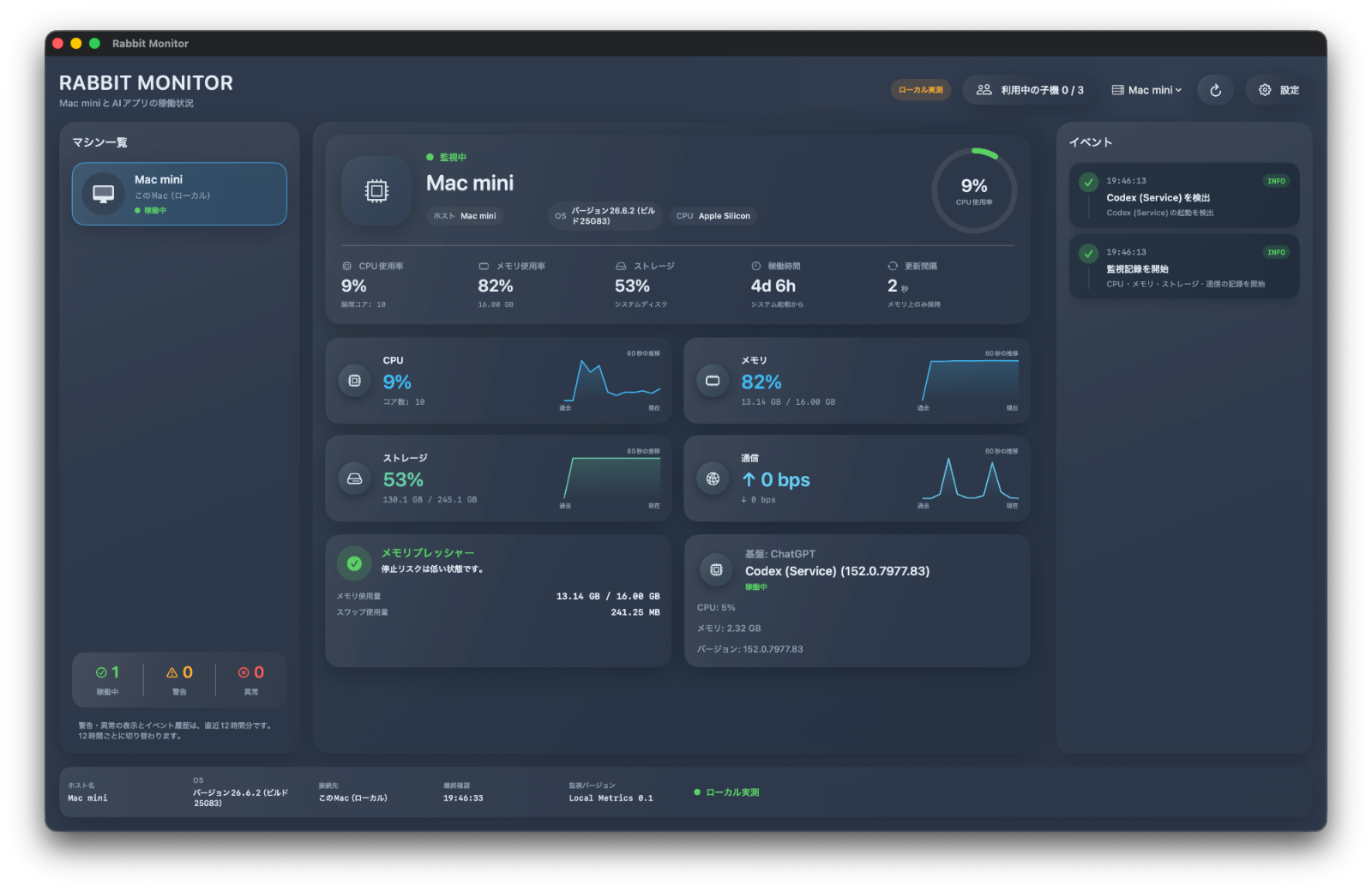The image size is (1372, 891).
Task: Click the large CPU chip icon beside Mac mini
Action: tap(376, 190)
